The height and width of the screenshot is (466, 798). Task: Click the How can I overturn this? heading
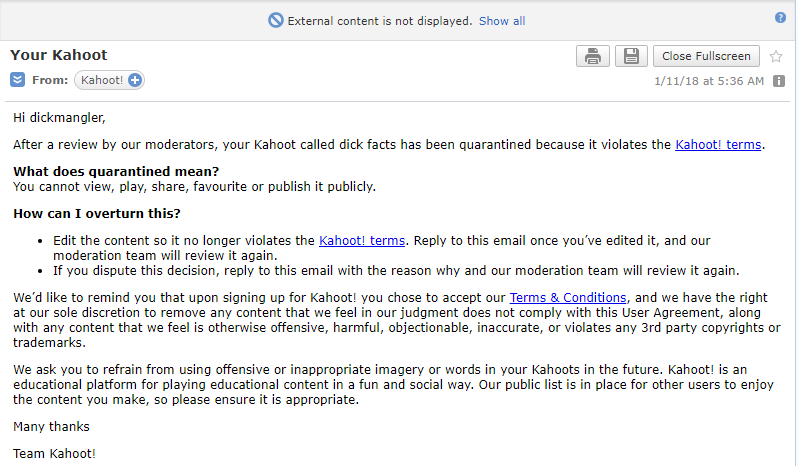point(97,213)
